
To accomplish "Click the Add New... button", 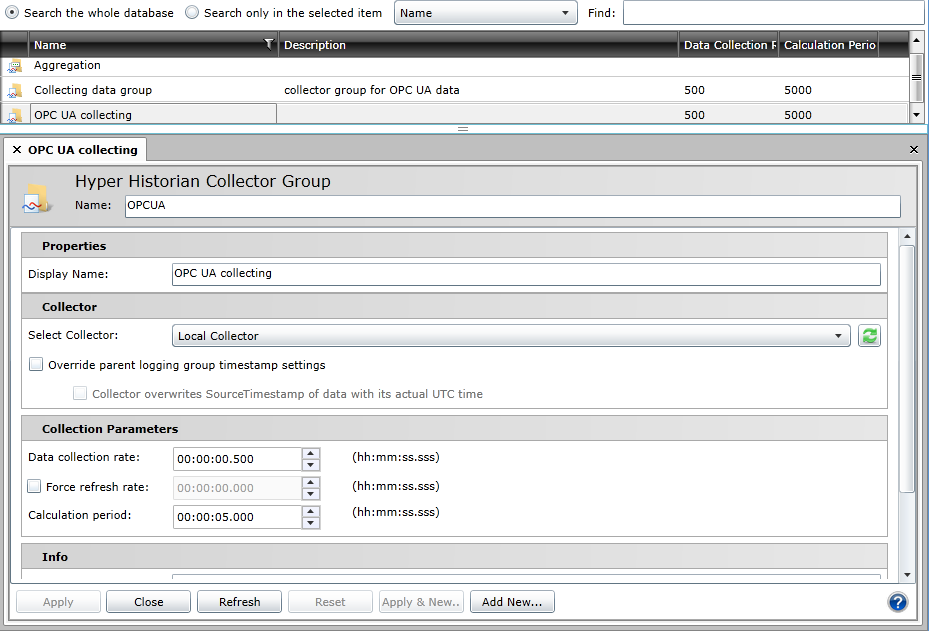I will tap(512, 602).
